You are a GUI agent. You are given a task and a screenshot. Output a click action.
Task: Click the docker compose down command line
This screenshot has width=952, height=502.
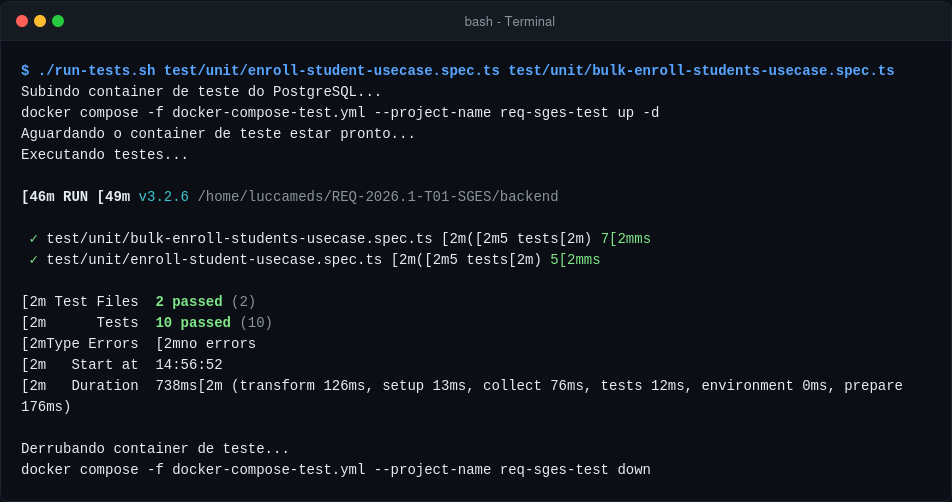pyautogui.click(x=336, y=470)
